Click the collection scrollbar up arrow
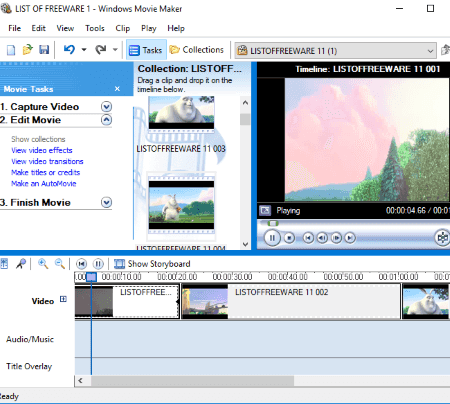The width and height of the screenshot is (450, 404). (x=245, y=103)
